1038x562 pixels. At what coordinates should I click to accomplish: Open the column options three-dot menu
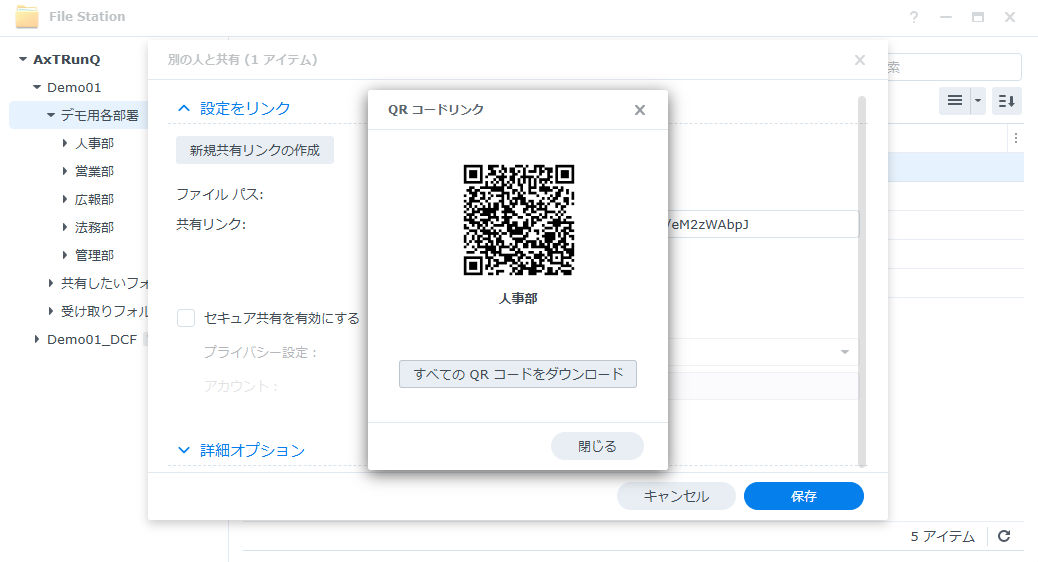pyautogui.click(x=1016, y=138)
